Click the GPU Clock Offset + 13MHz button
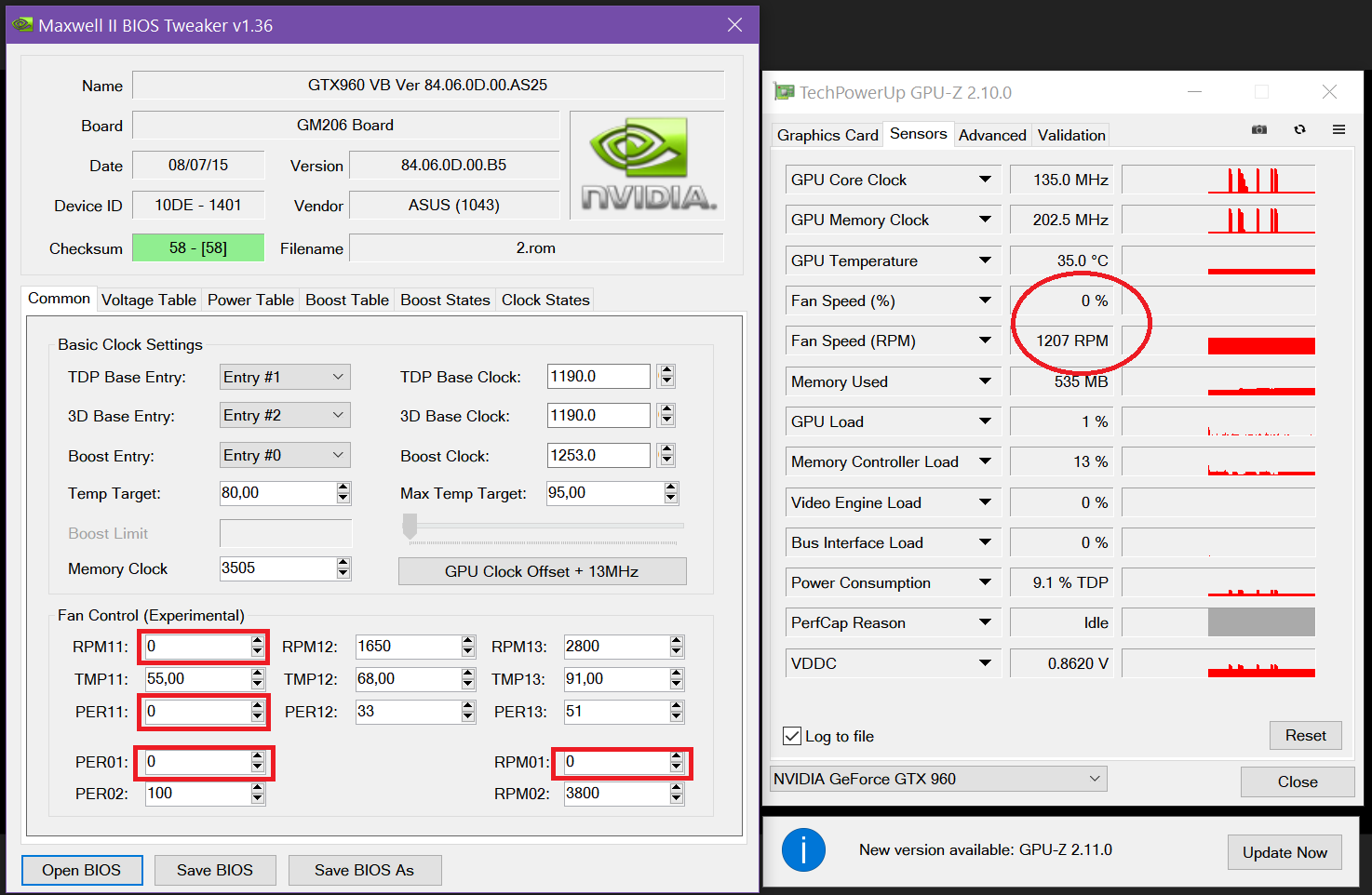The image size is (1372, 895). [x=542, y=571]
